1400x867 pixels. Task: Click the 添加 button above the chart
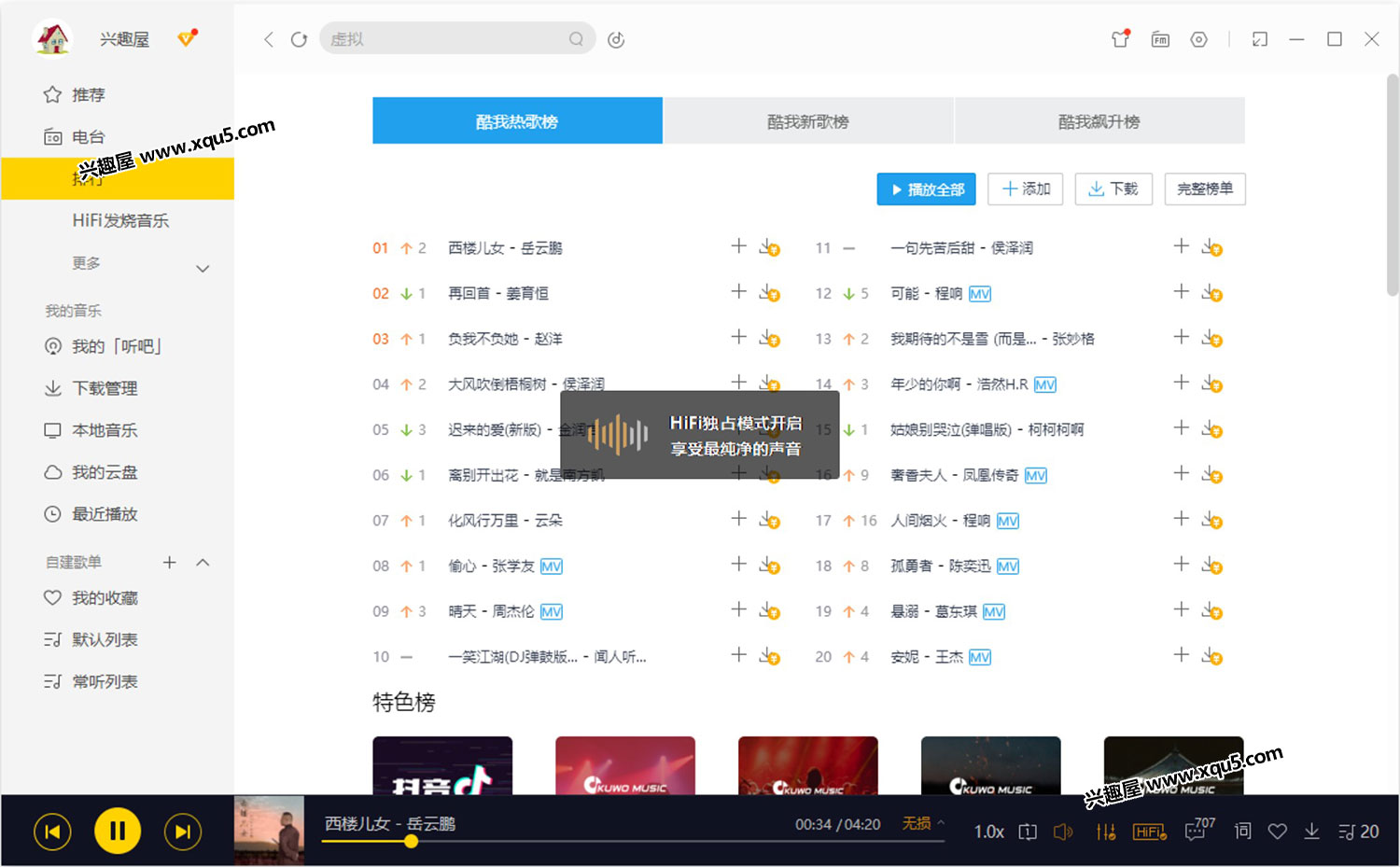(1026, 189)
